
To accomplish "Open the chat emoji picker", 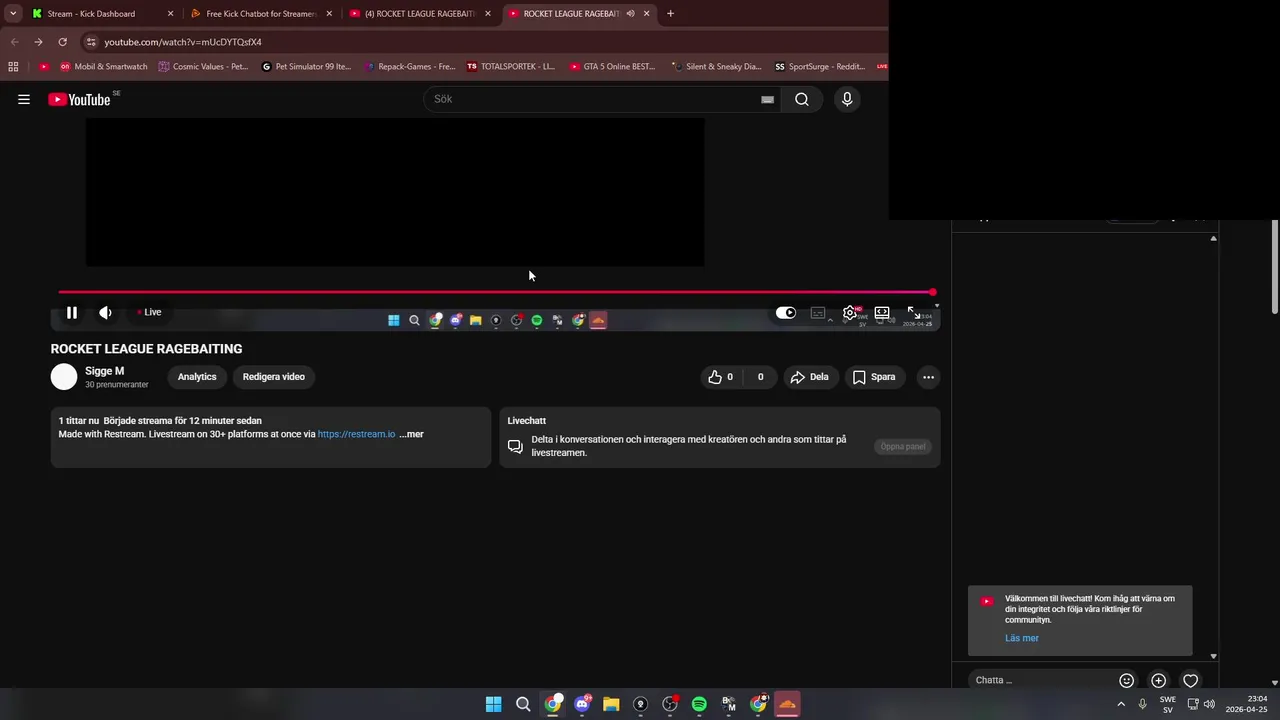I will tap(1127, 680).
